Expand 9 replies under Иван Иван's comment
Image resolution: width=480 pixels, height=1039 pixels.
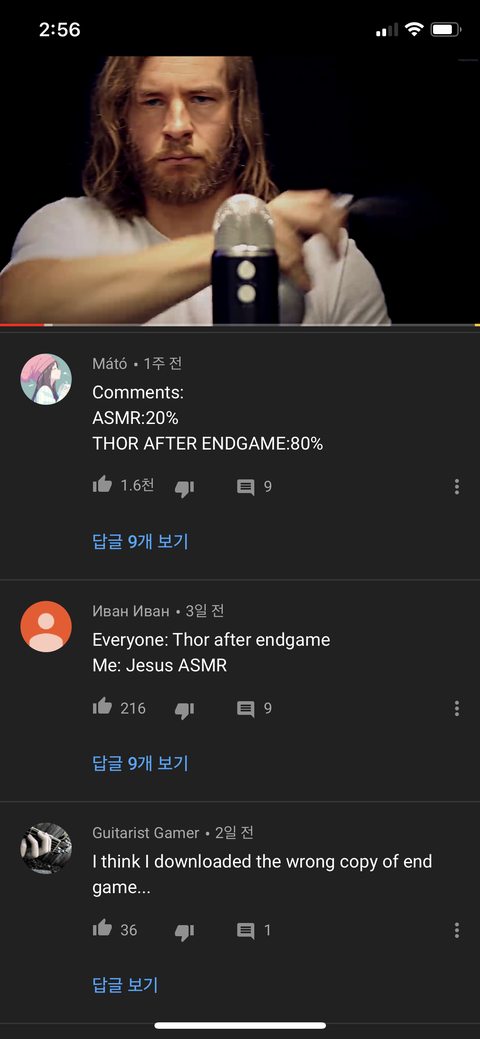pyautogui.click(x=141, y=763)
